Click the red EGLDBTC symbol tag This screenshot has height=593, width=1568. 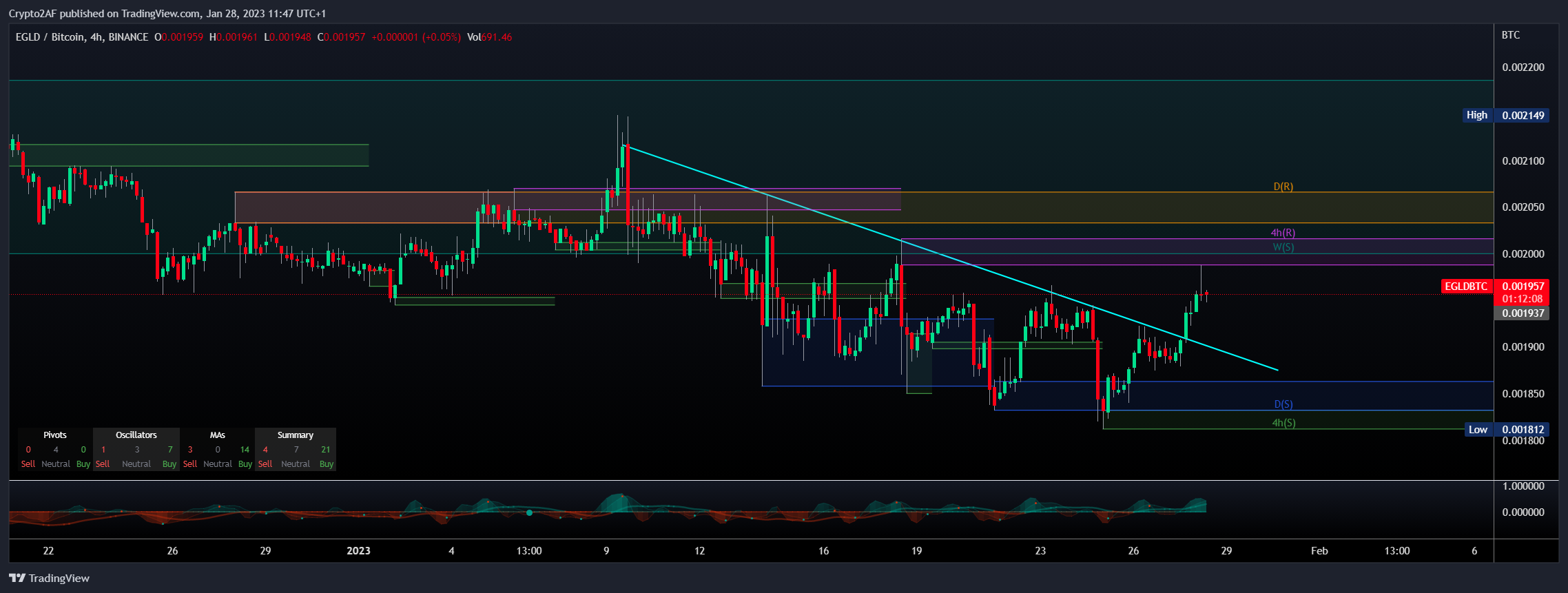click(1466, 286)
